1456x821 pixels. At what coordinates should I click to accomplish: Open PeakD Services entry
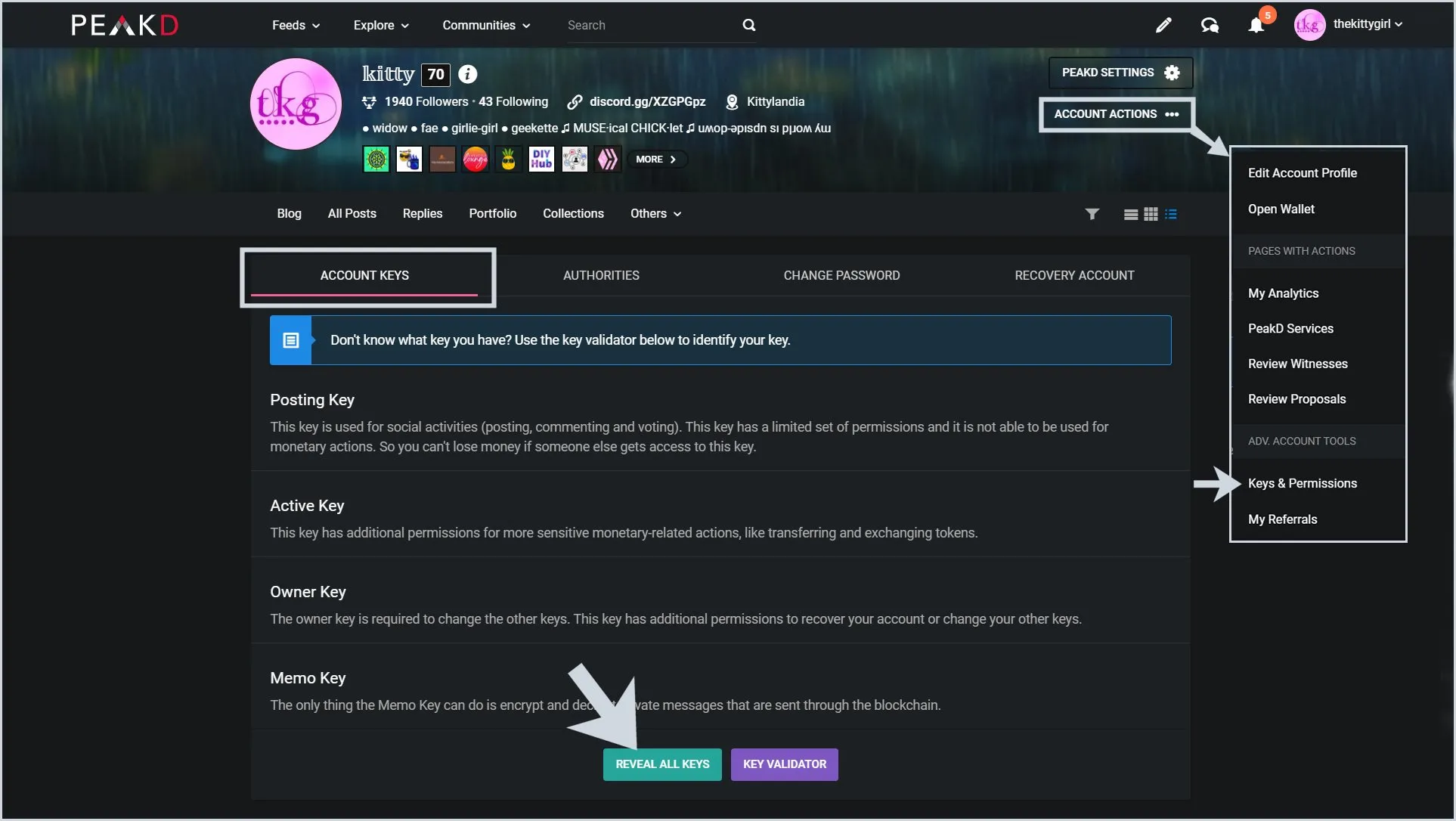pyautogui.click(x=1290, y=329)
